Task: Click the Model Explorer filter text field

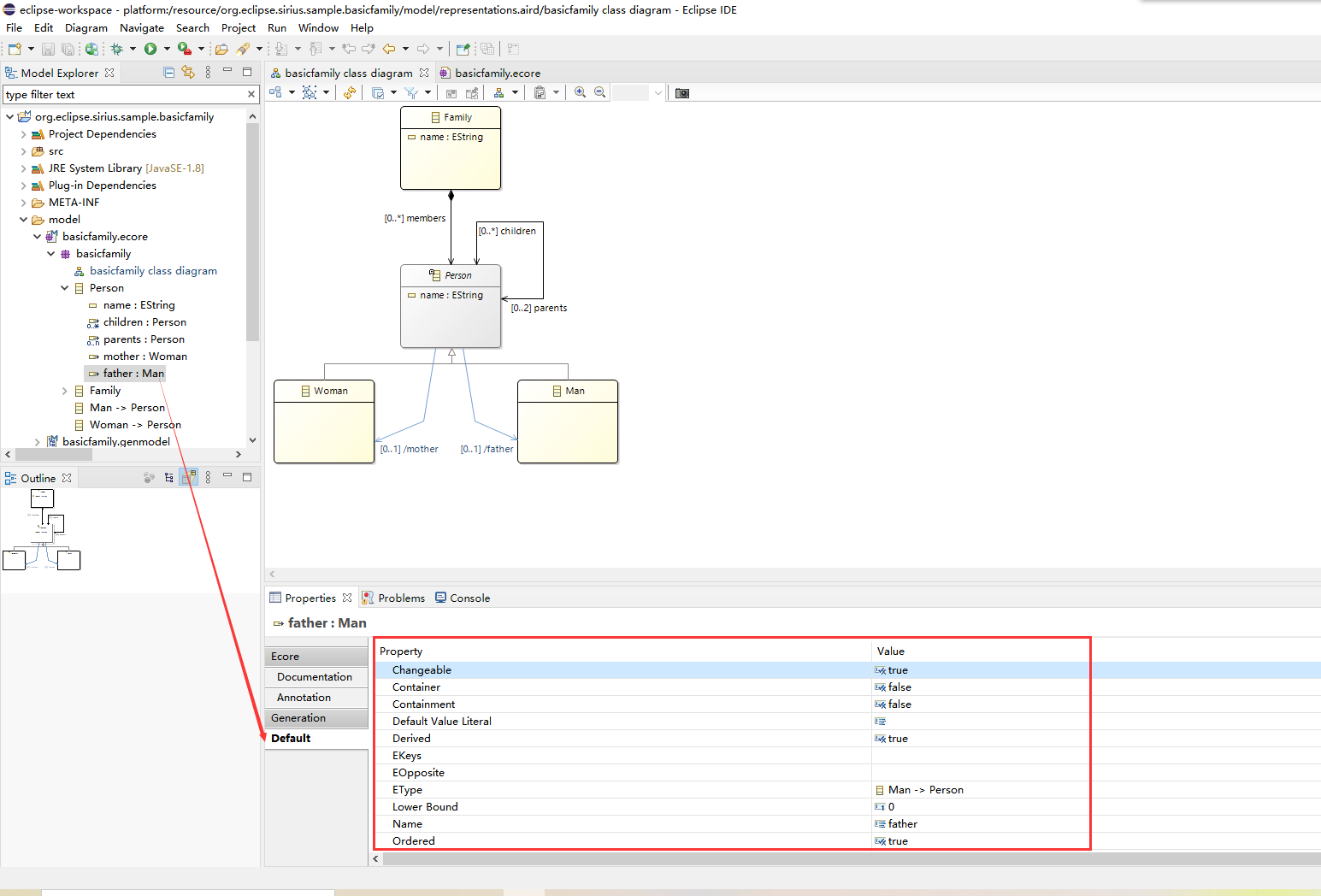Action: [125, 95]
